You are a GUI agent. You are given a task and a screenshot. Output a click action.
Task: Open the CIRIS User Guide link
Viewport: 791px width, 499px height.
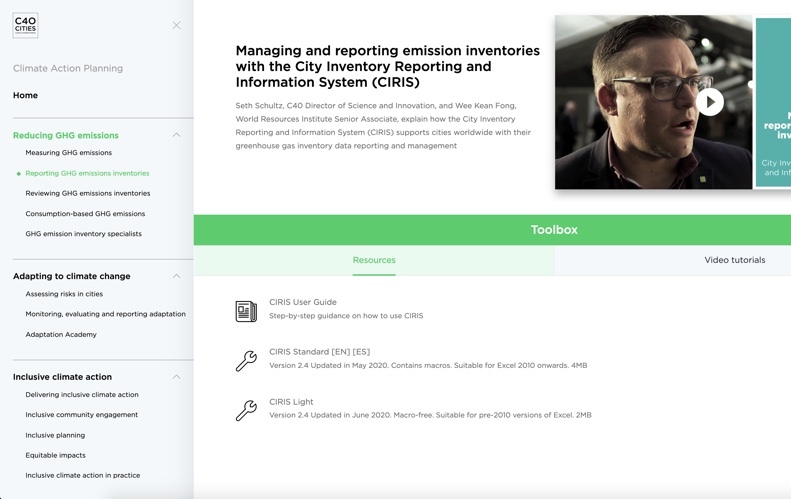[303, 302]
